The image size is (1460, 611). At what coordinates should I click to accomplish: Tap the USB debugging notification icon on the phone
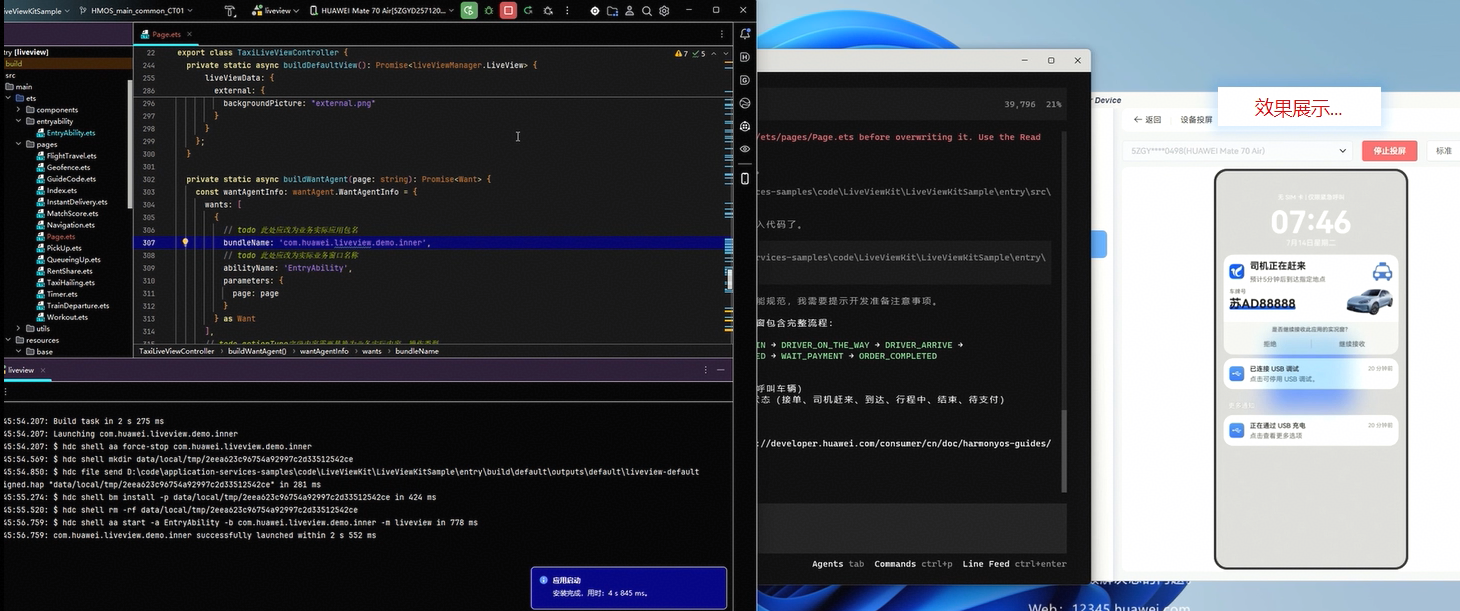[x=1238, y=374]
